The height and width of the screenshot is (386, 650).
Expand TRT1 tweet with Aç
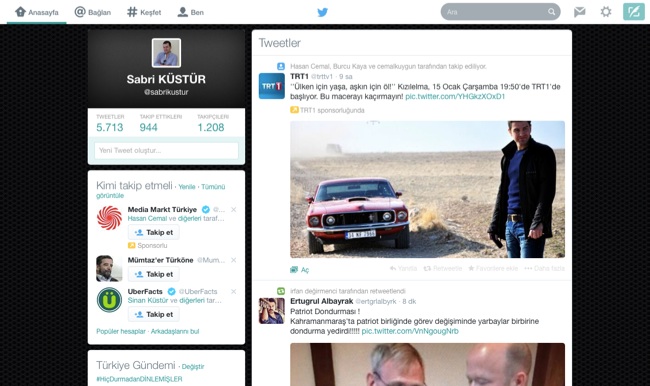point(300,270)
